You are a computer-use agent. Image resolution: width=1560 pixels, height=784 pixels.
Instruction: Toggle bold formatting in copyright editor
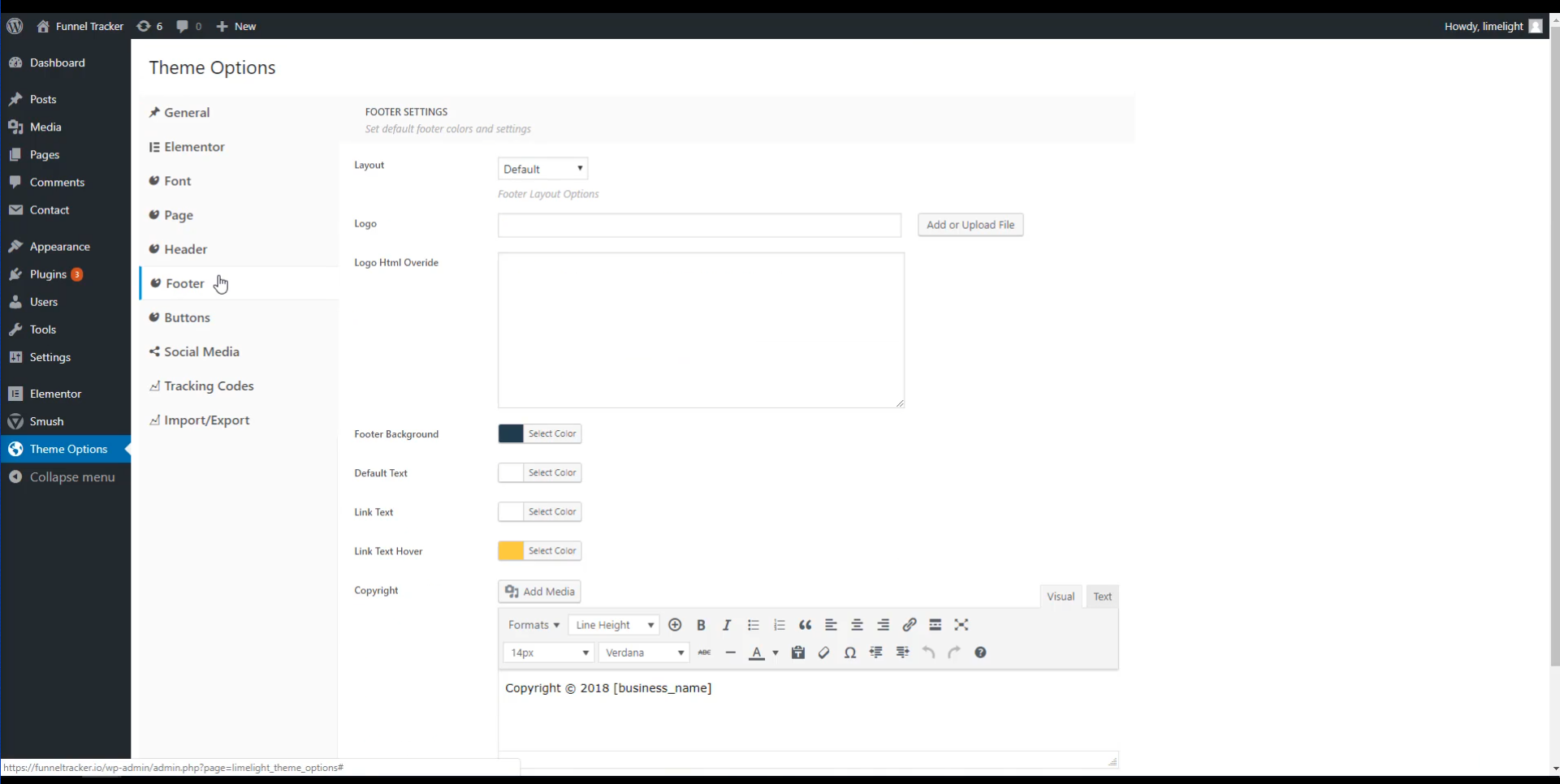click(x=701, y=625)
